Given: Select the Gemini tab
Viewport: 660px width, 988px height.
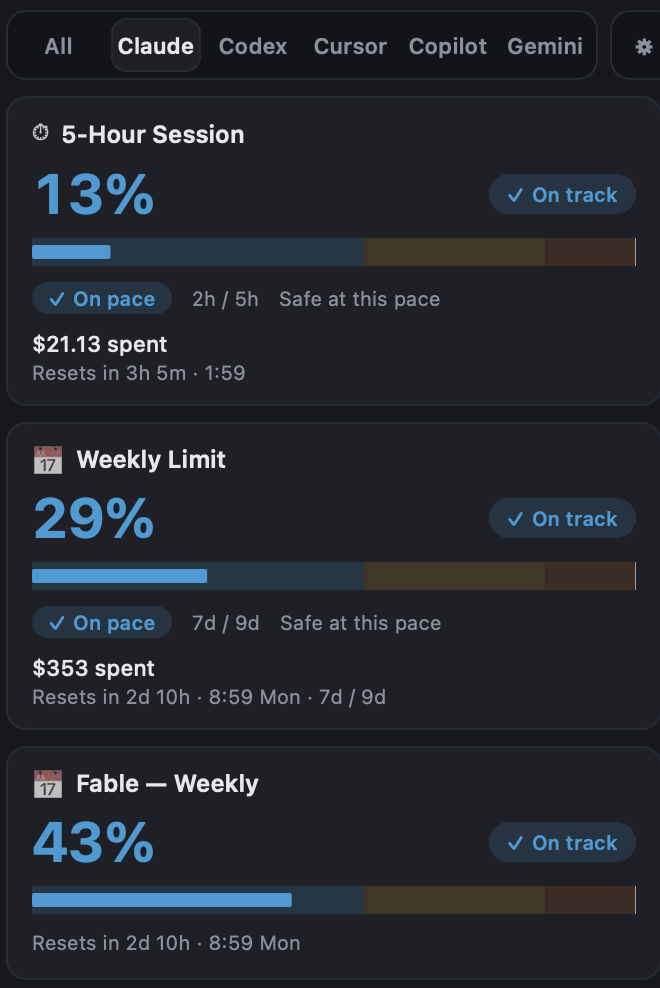Looking at the screenshot, I should [x=545, y=45].
